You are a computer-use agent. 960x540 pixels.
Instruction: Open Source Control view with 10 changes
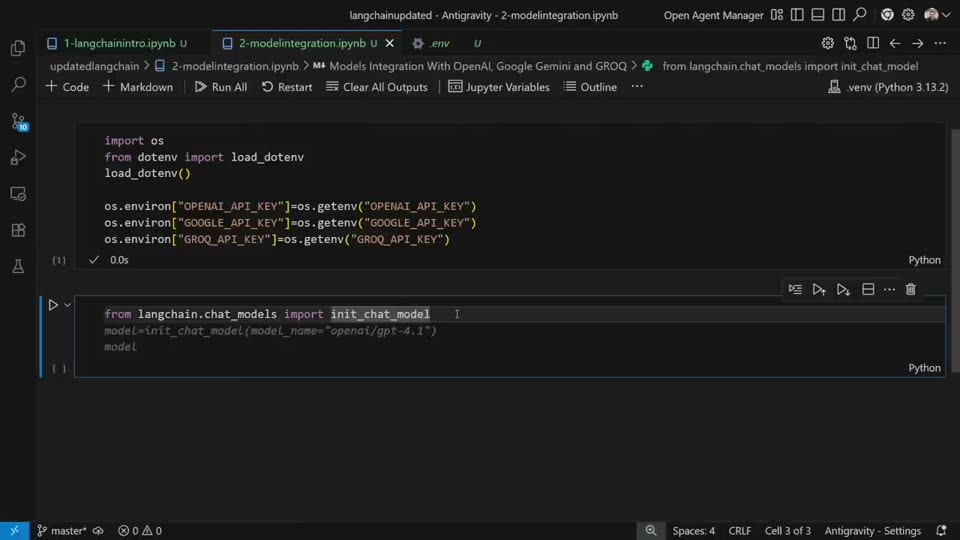point(18,121)
